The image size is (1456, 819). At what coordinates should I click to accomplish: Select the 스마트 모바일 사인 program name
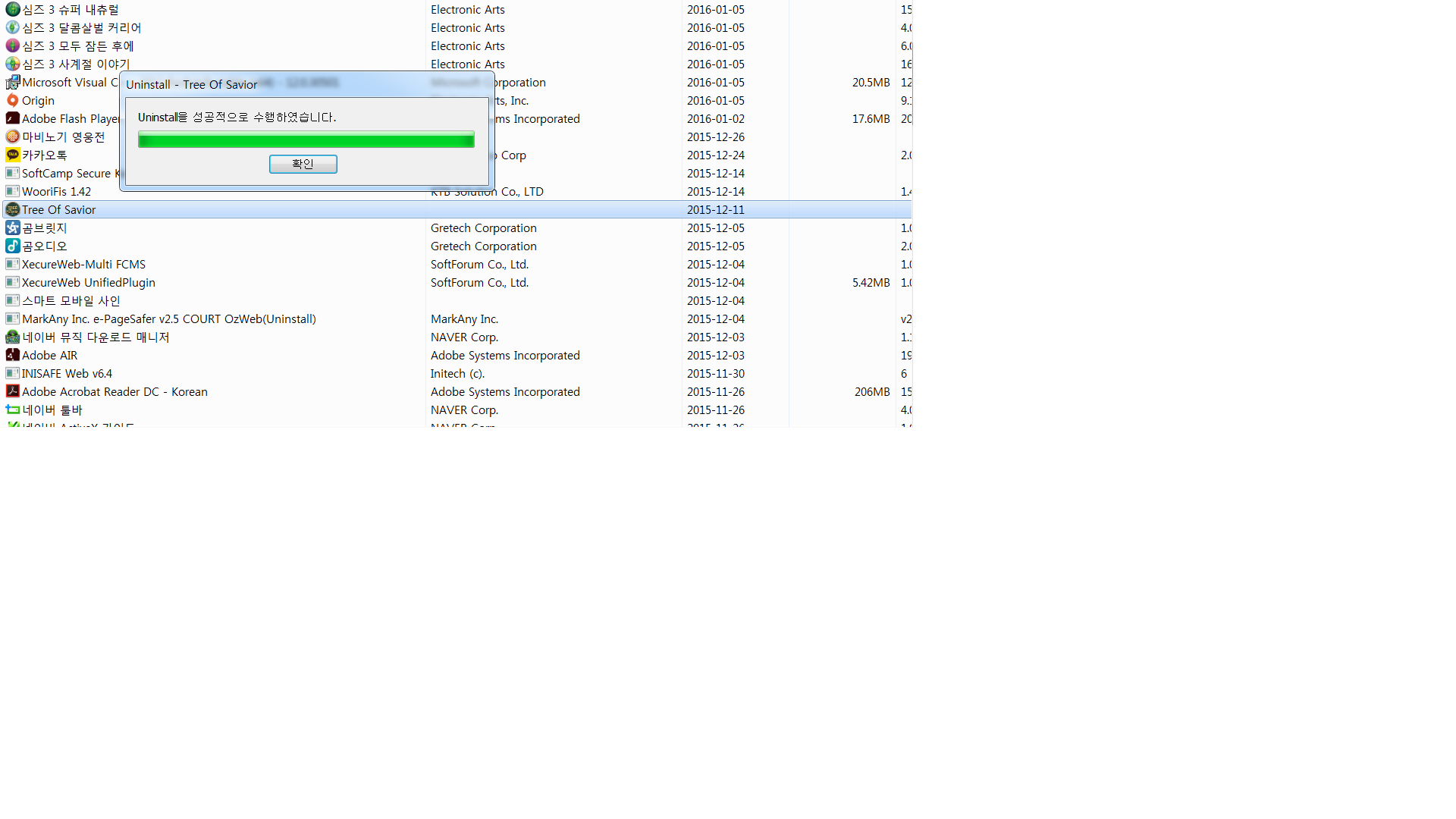coord(71,301)
